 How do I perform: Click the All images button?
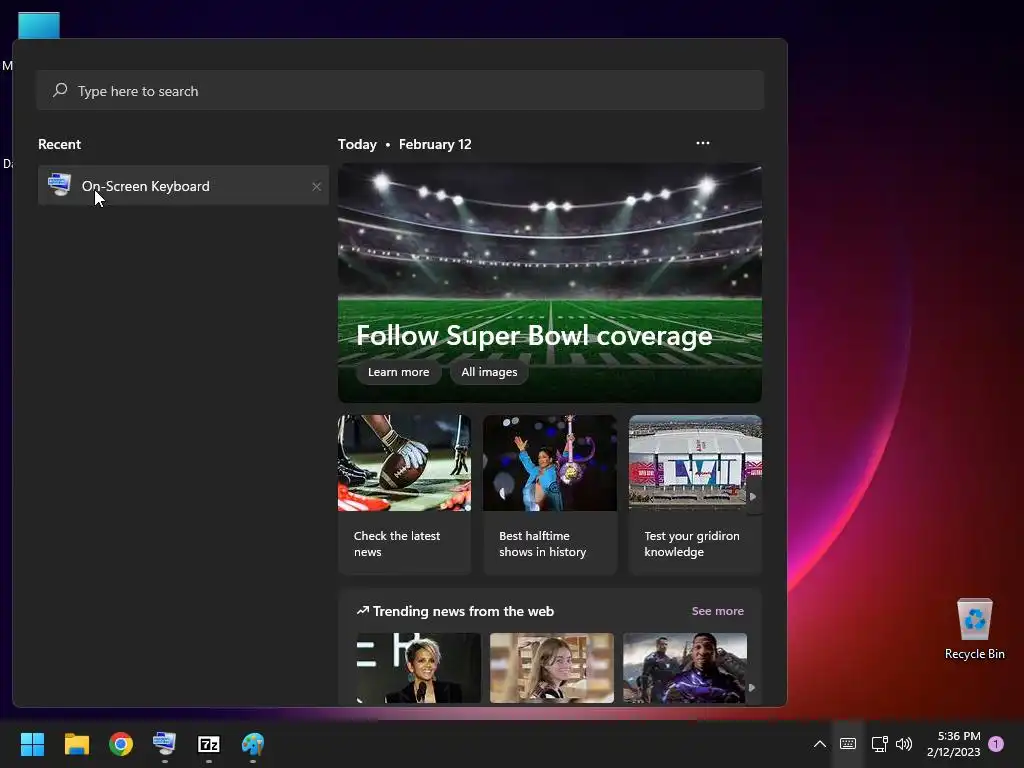tap(489, 372)
